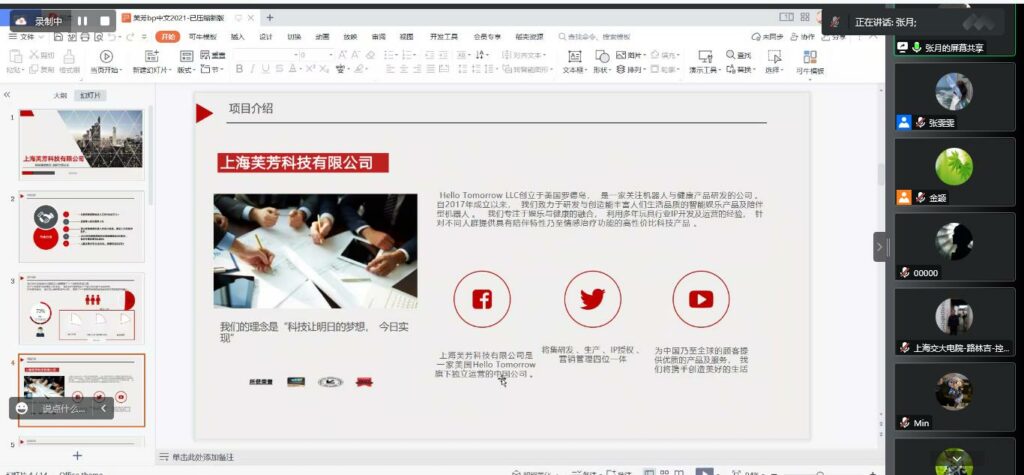Add a slide with thumbnail panel plus button

pos(77,455)
